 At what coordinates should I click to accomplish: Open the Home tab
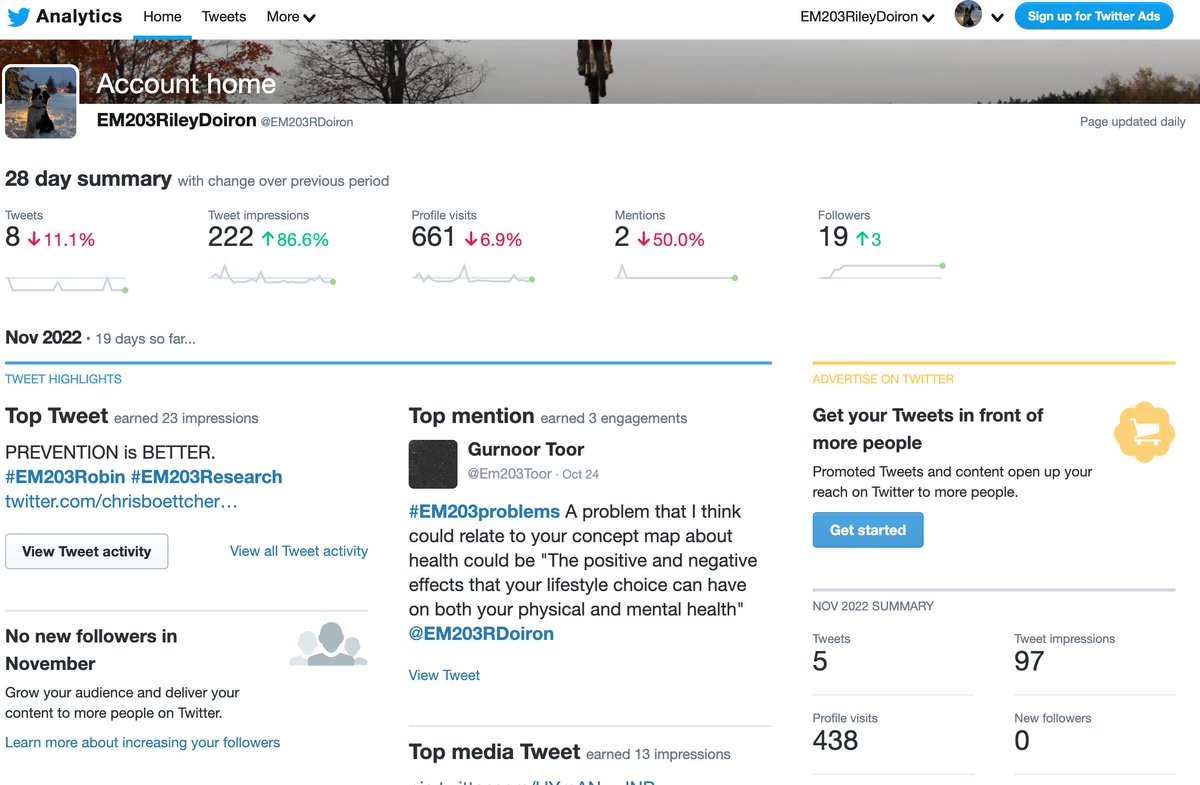tap(162, 17)
